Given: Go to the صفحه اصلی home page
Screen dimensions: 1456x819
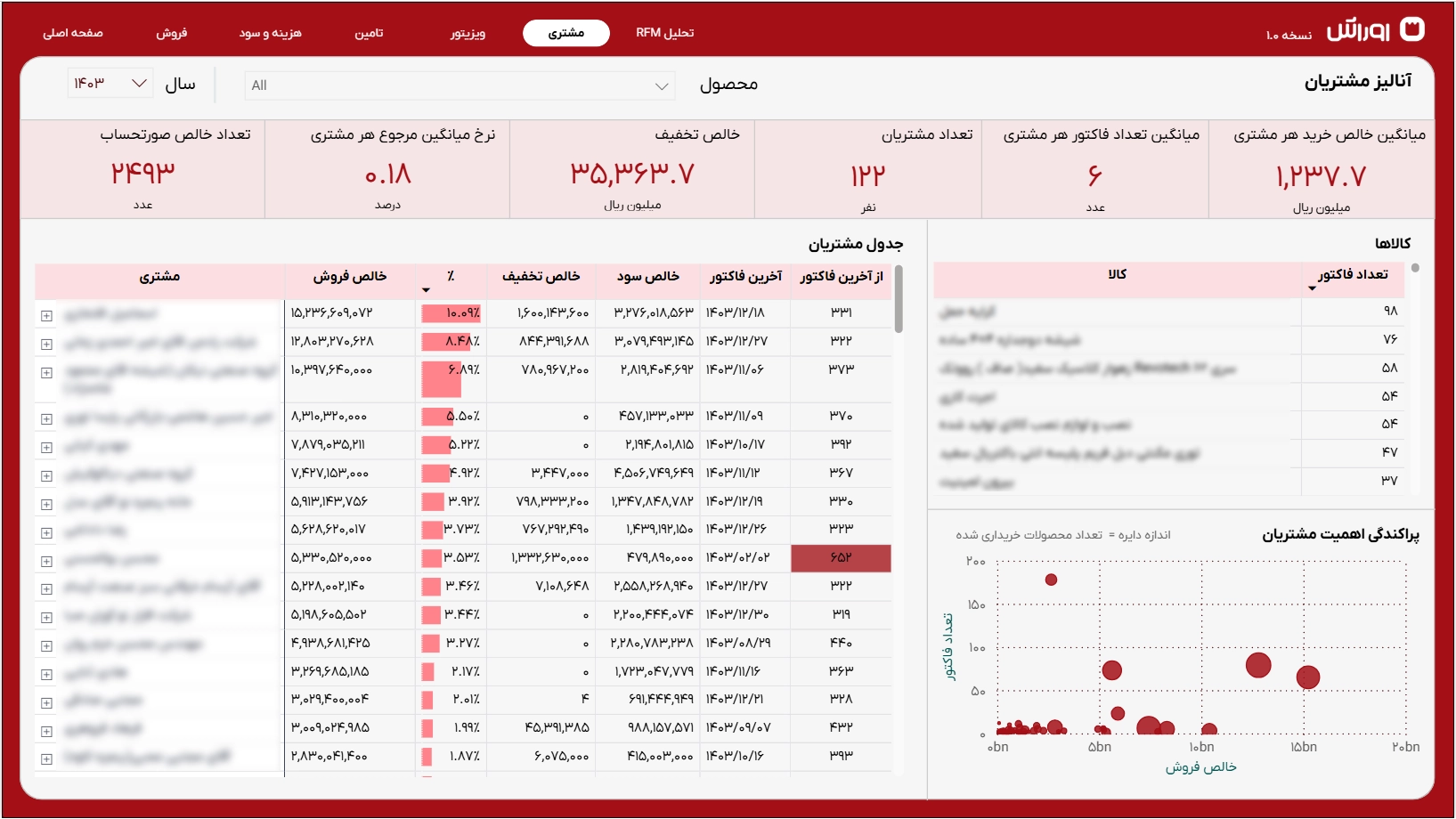Looking at the screenshot, I should coord(73,33).
